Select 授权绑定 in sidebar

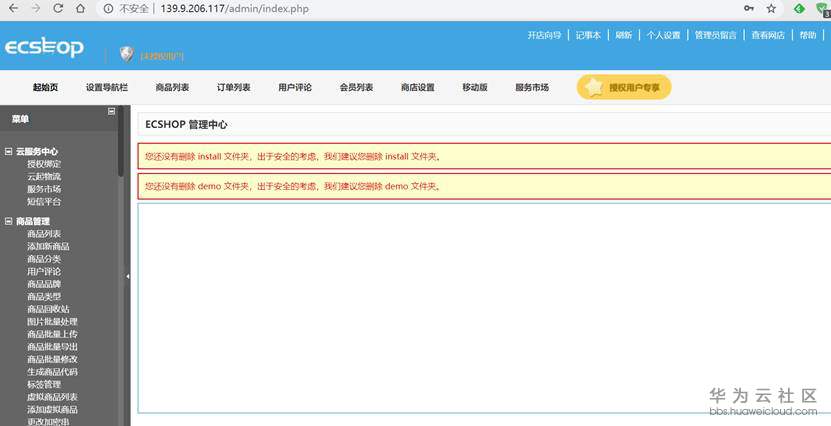[x=44, y=164]
